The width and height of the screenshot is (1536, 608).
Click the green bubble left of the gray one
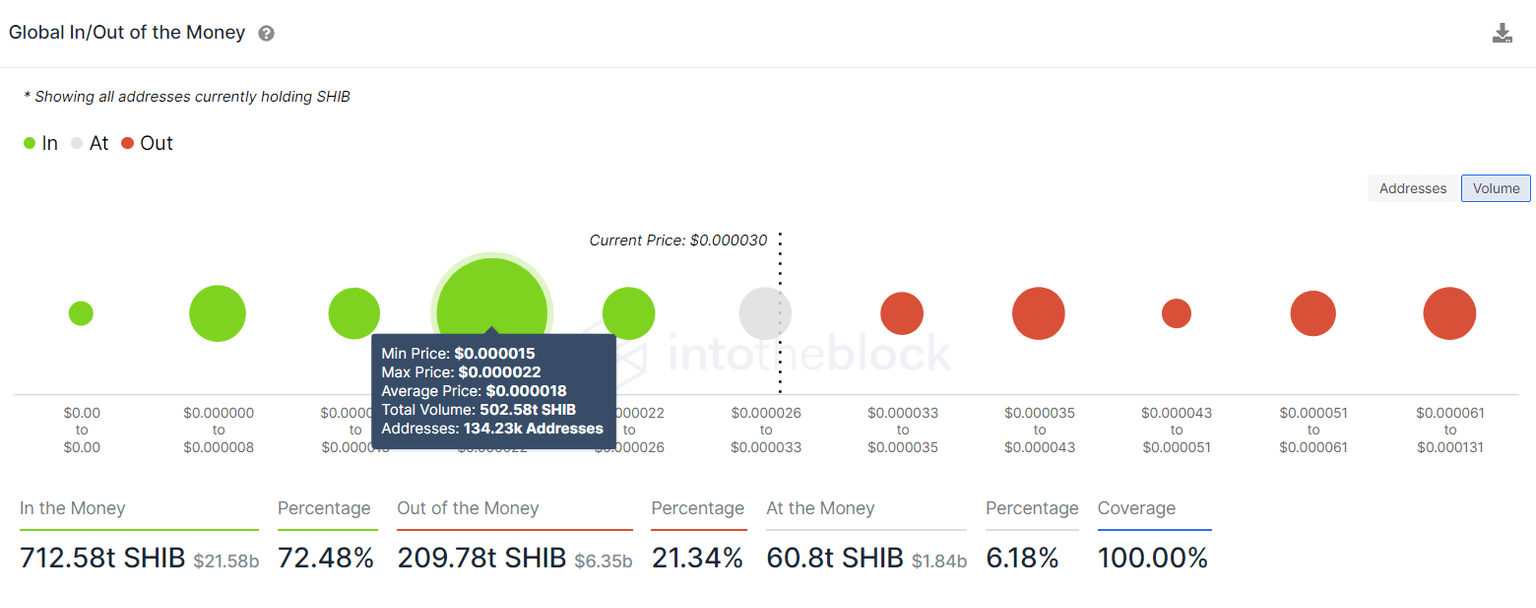pos(628,313)
